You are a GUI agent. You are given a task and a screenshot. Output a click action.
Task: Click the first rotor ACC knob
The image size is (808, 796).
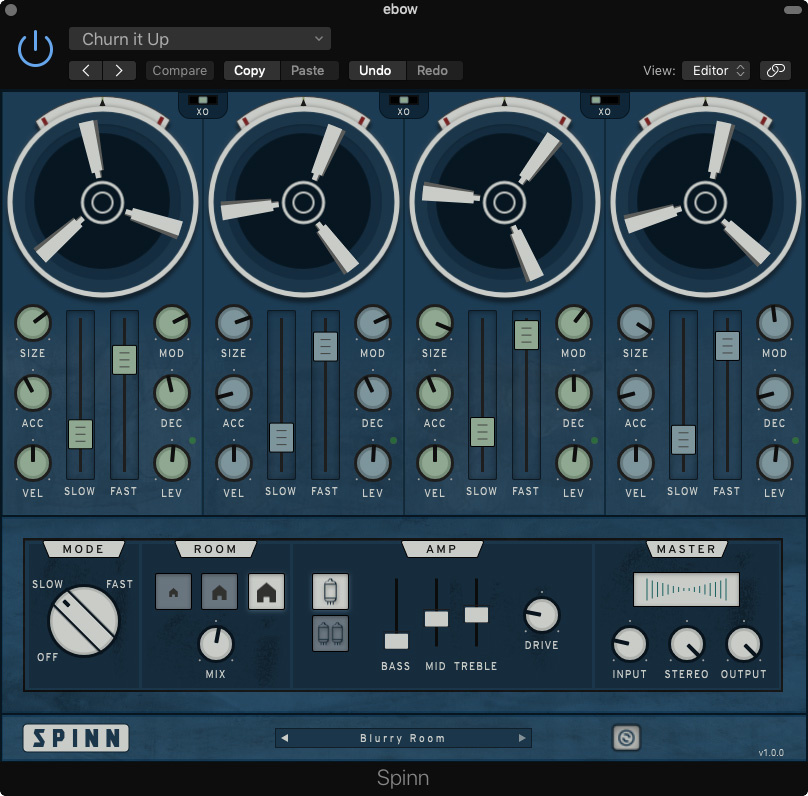pos(33,393)
